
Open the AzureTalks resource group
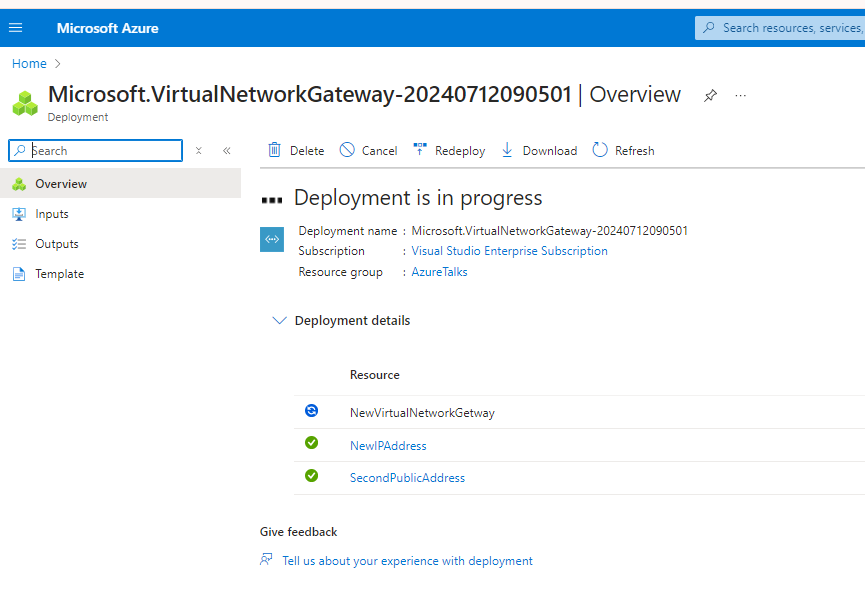(439, 271)
